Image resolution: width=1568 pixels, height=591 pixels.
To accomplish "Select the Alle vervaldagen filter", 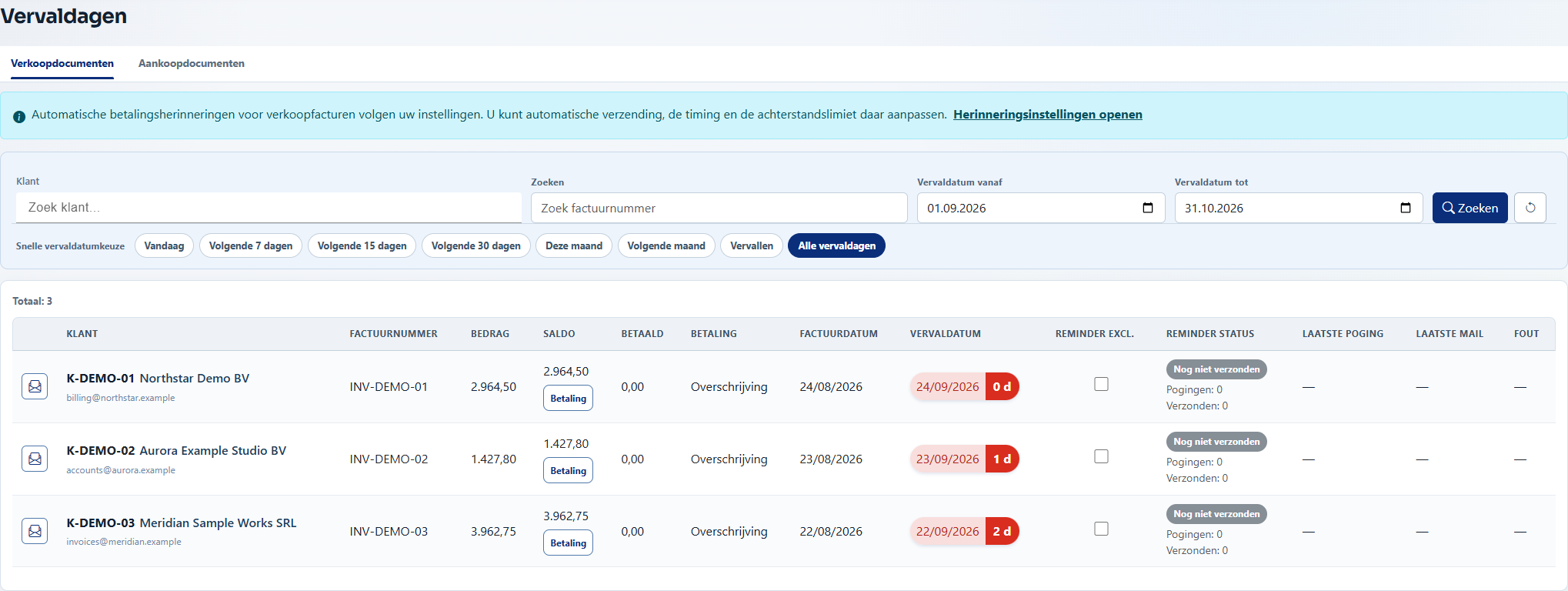I will coord(837,245).
